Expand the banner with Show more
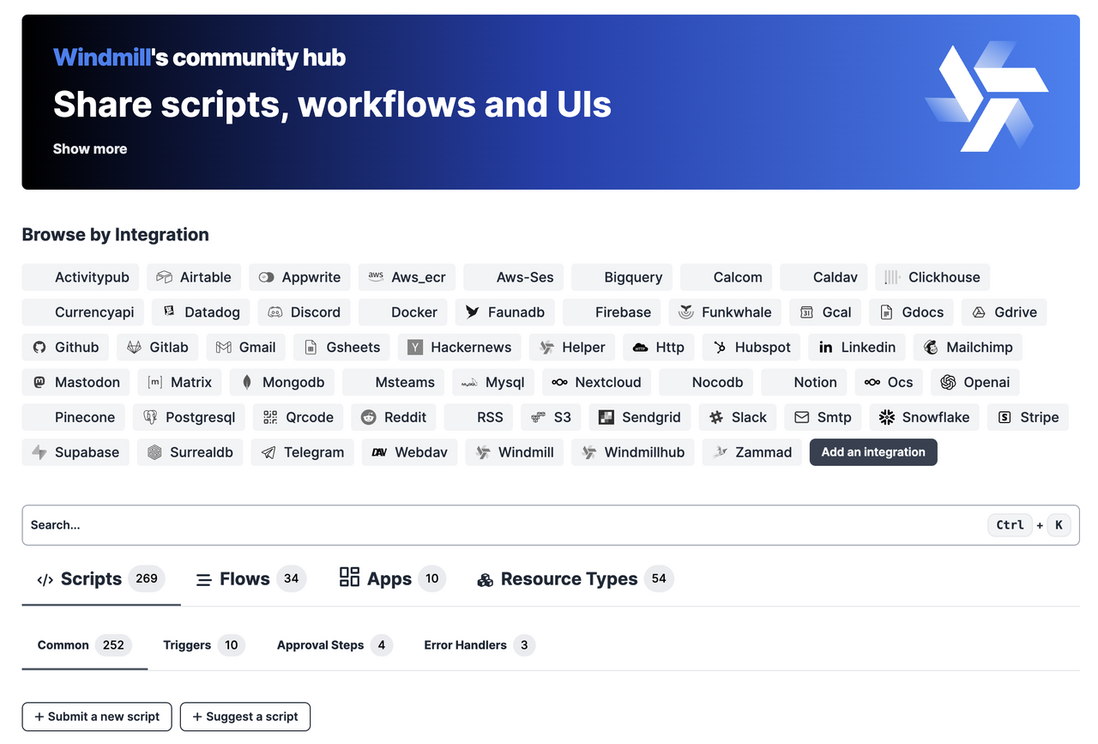The width and height of the screenshot is (1098, 744). click(x=90, y=149)
